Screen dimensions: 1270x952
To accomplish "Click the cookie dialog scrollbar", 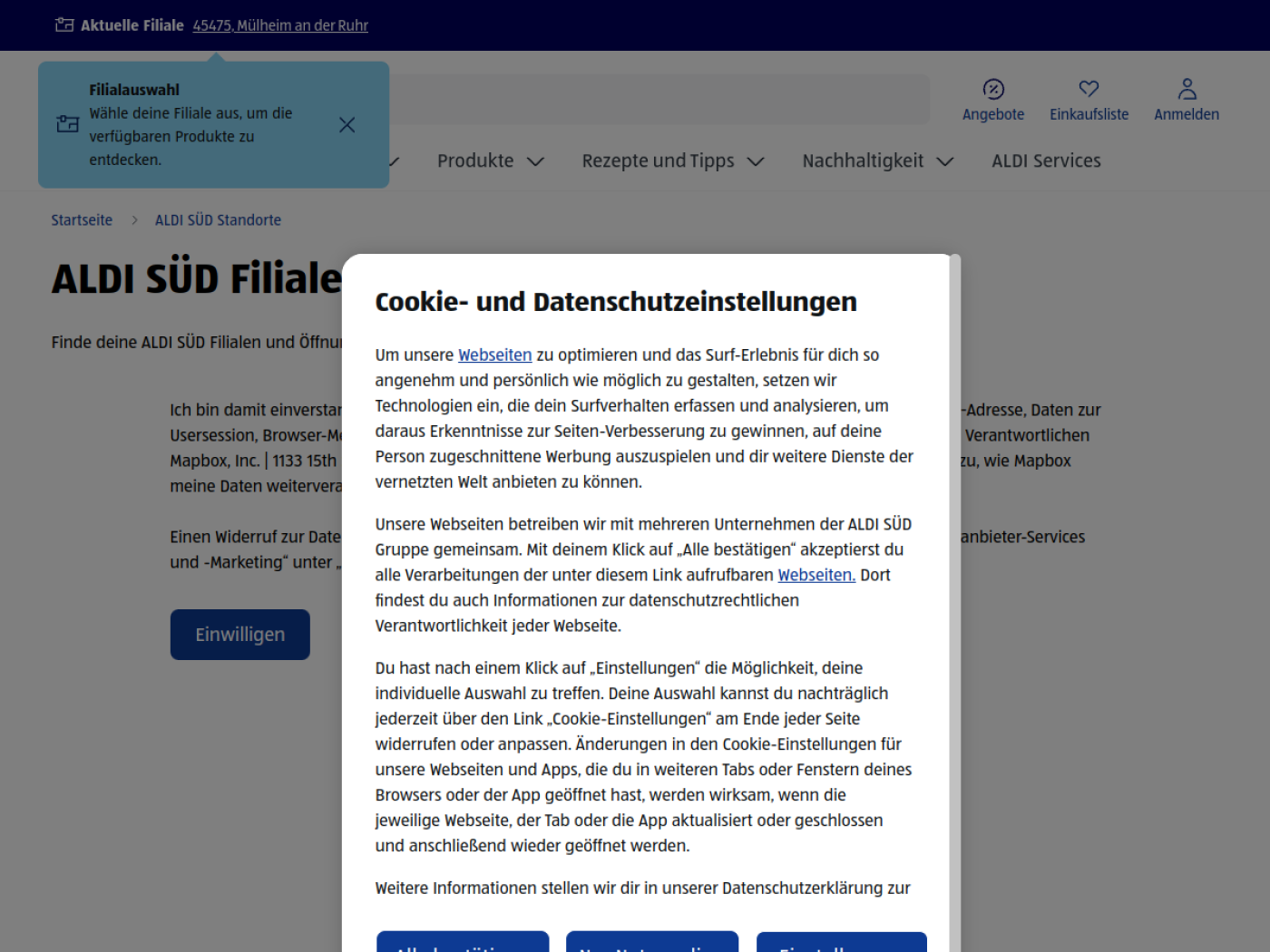I will coord(954,603).
